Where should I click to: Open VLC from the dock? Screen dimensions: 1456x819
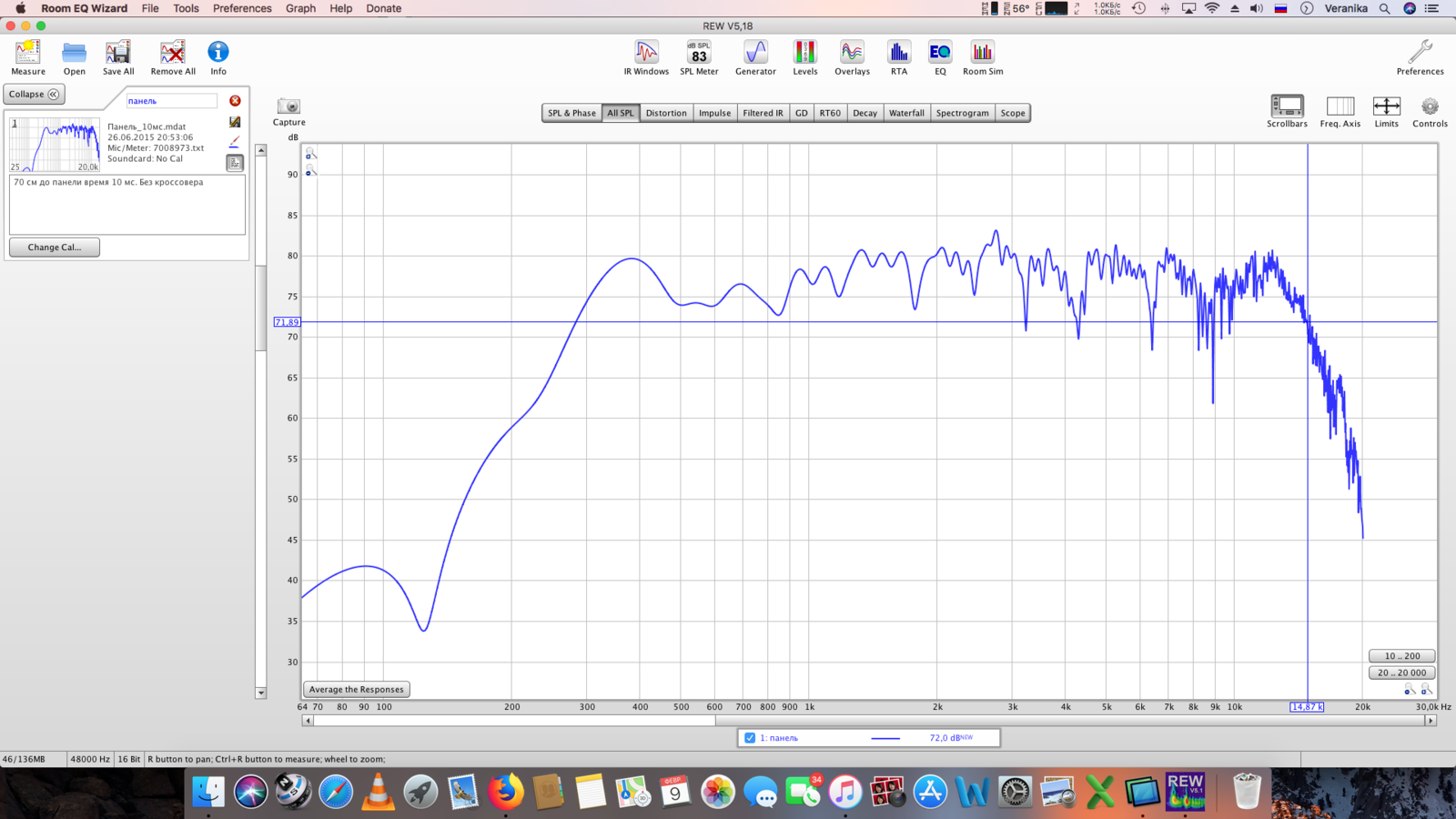(378, 792)
